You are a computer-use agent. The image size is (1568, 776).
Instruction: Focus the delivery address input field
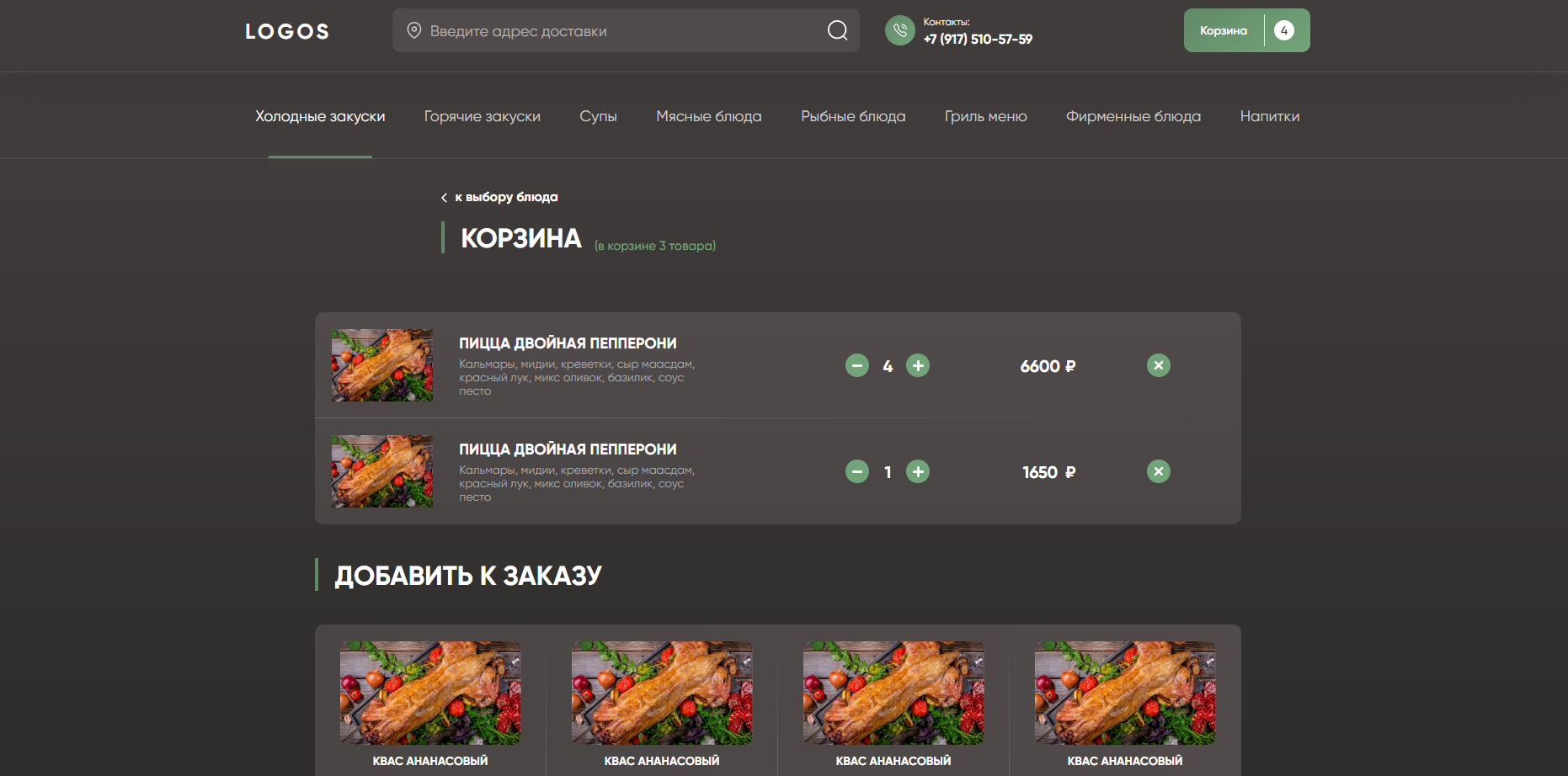point(626,30)
